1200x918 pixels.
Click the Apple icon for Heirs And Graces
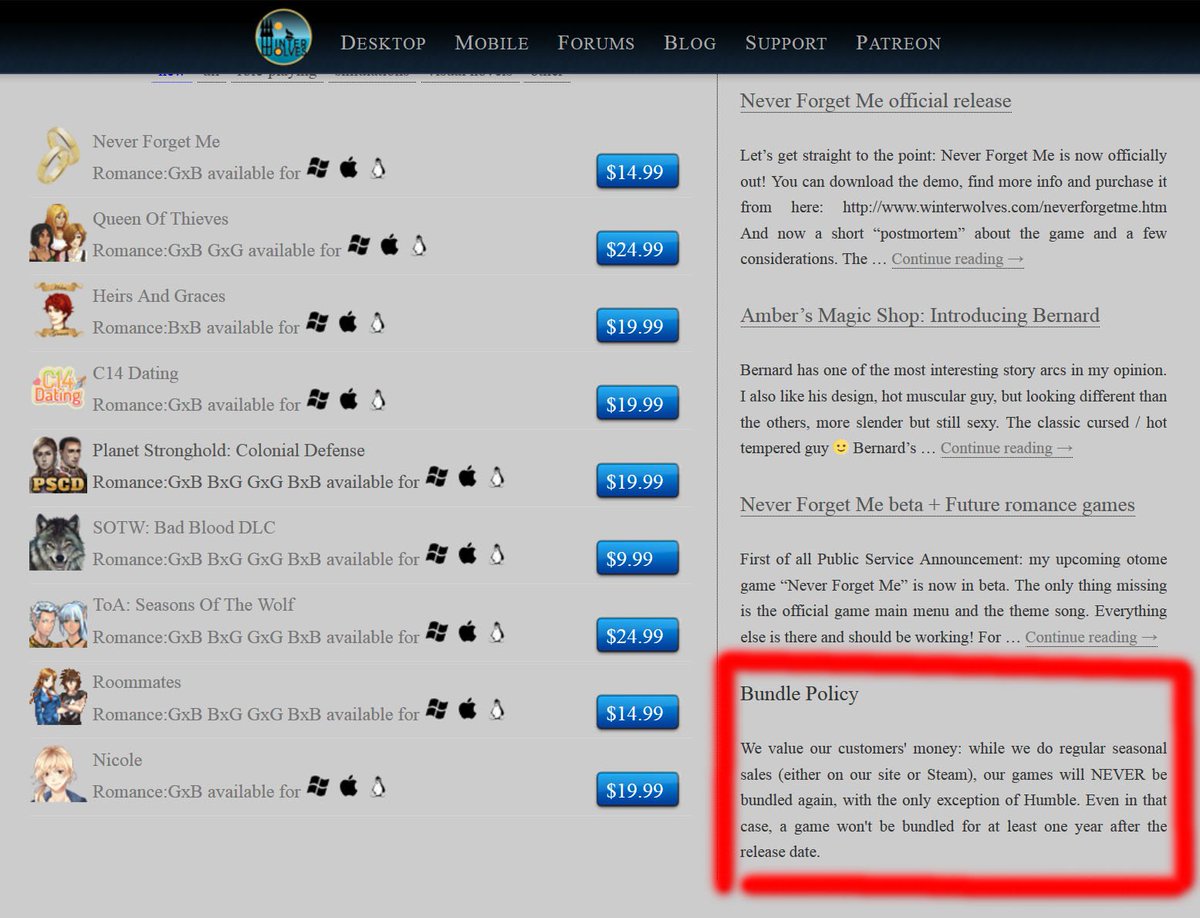(x=348, y=322)
